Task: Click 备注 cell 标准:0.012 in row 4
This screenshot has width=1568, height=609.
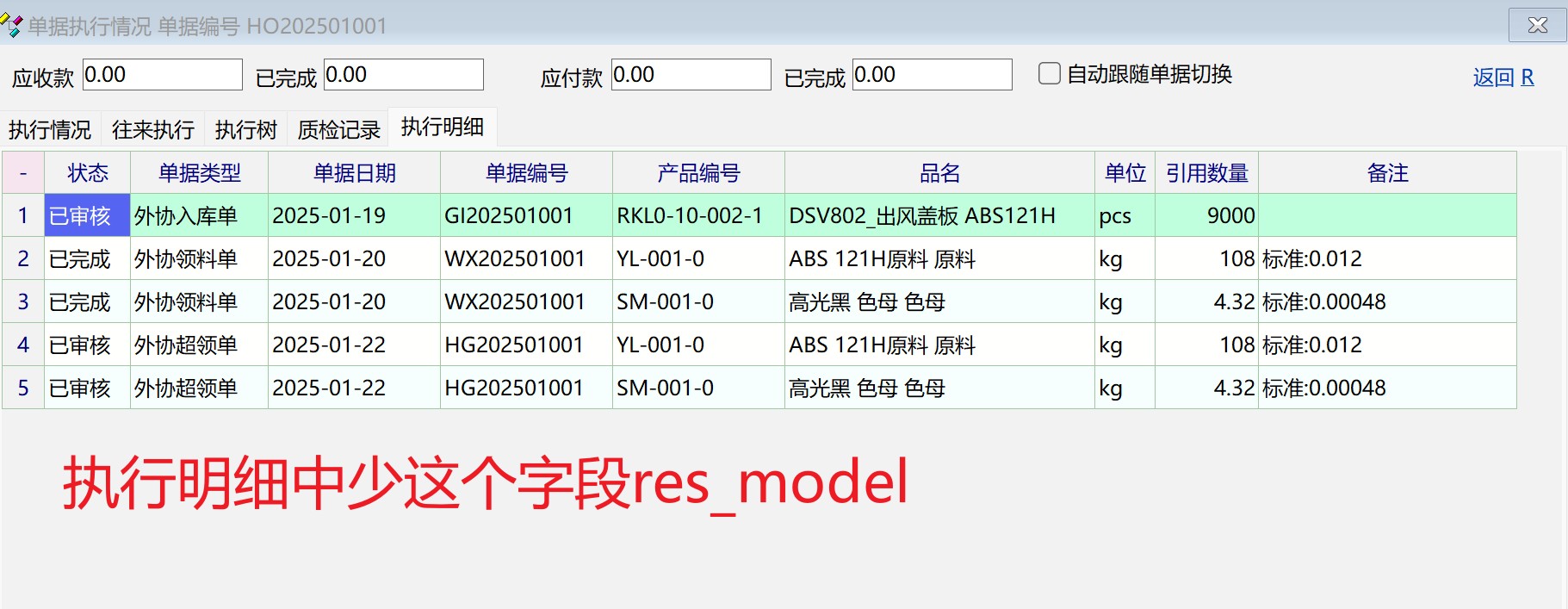Action: [1311, 345]
